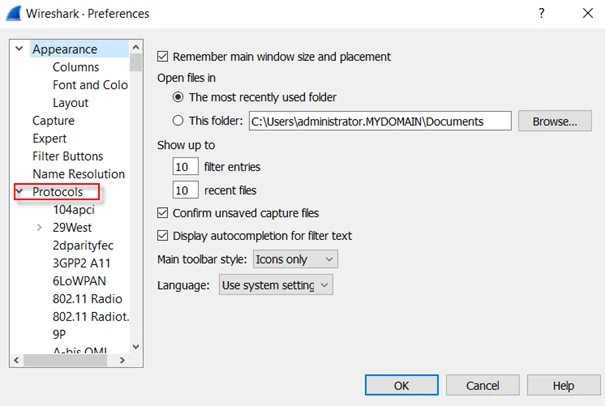Click the folder path input field

(x=379, y=121)
